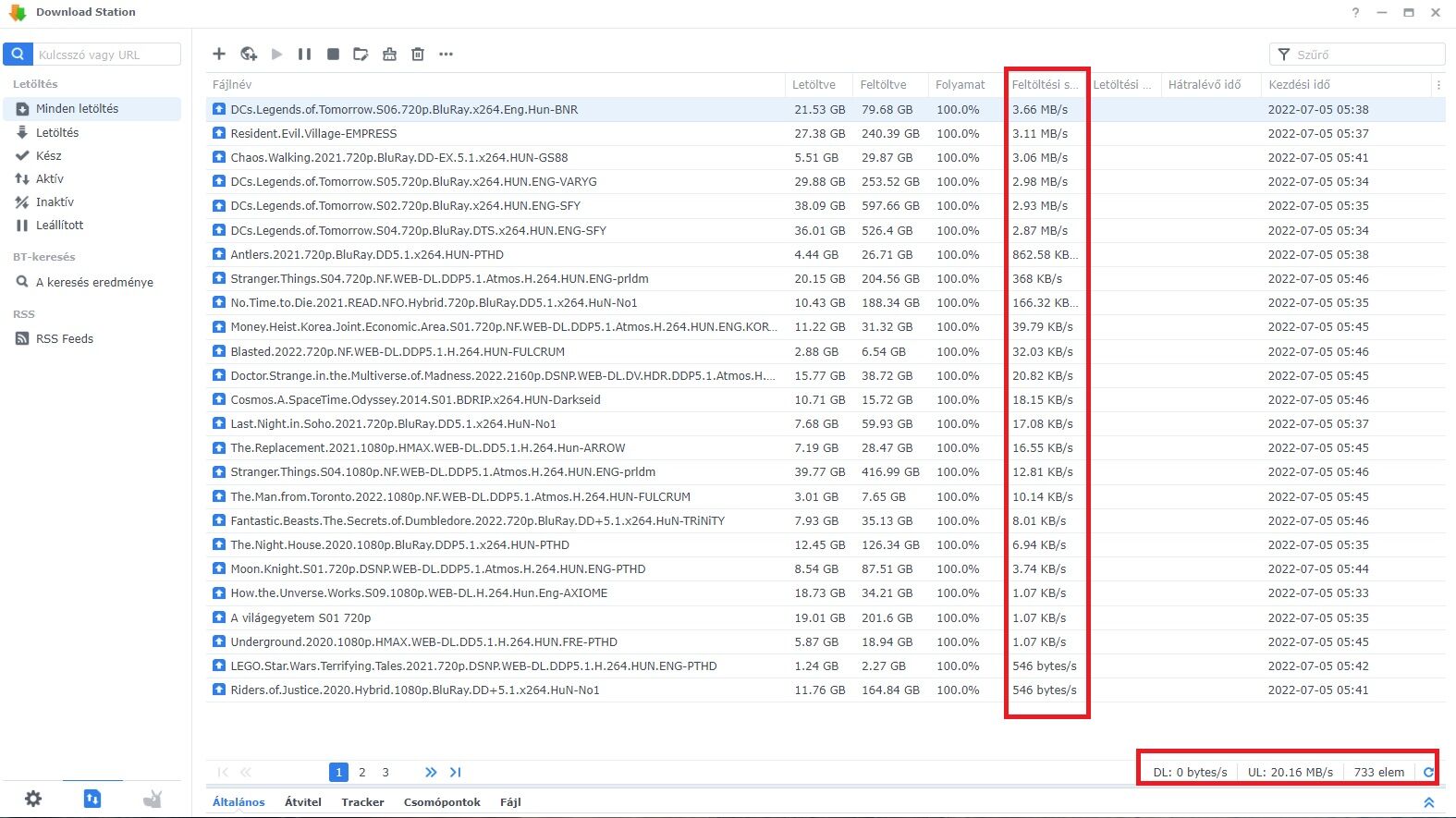Click upload icon of DCs.Legends.of.Tomorrow.S06 row

(219, 109)
